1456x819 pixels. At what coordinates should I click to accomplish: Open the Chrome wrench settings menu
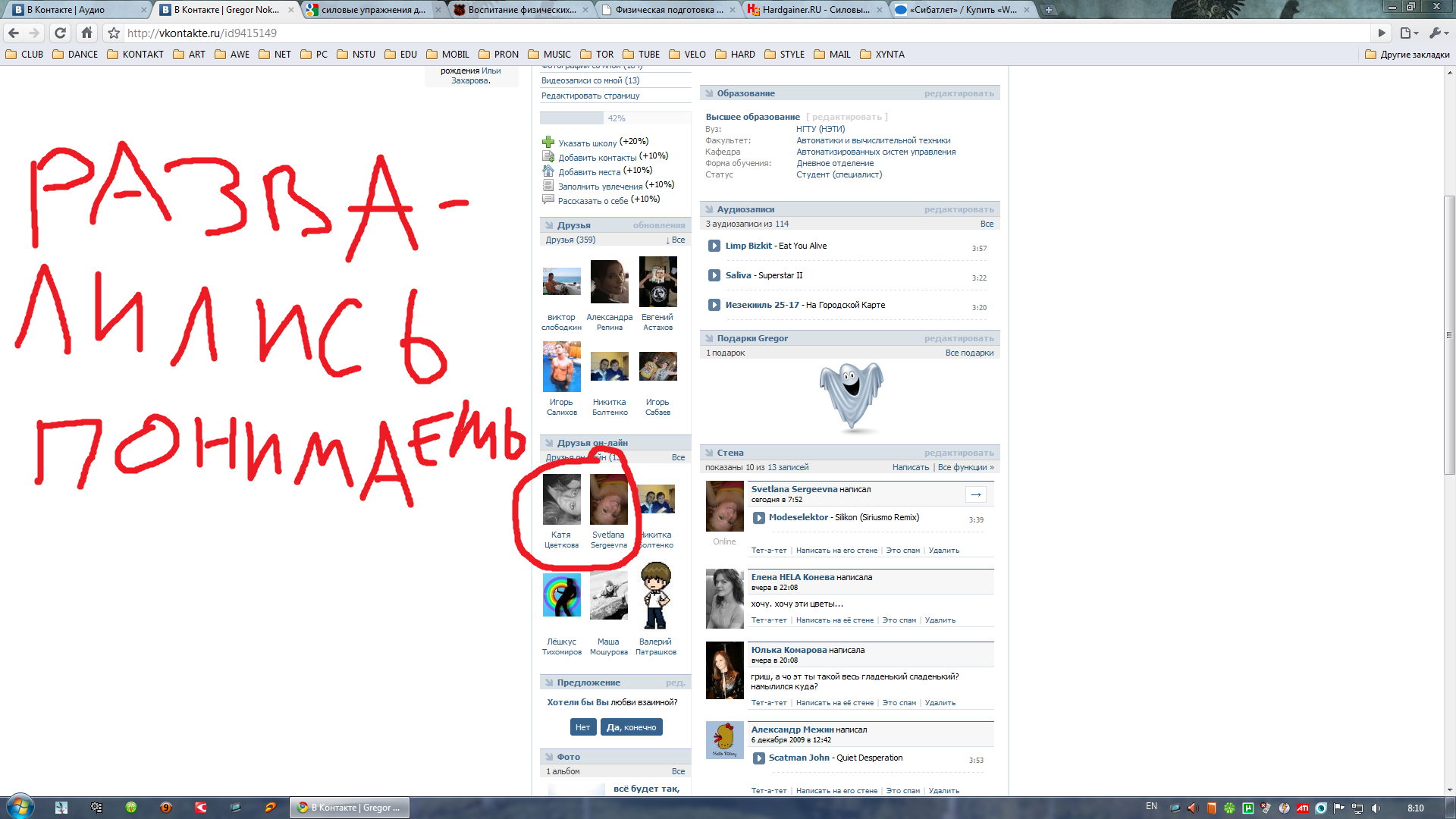[x=1437, y=33]
